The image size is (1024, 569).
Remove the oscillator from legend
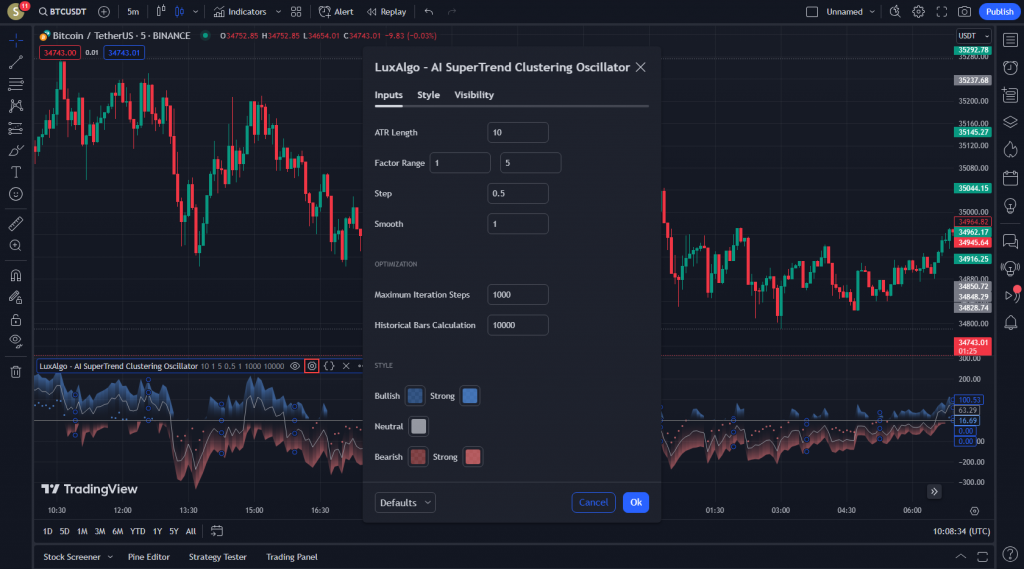click(346, 366)
